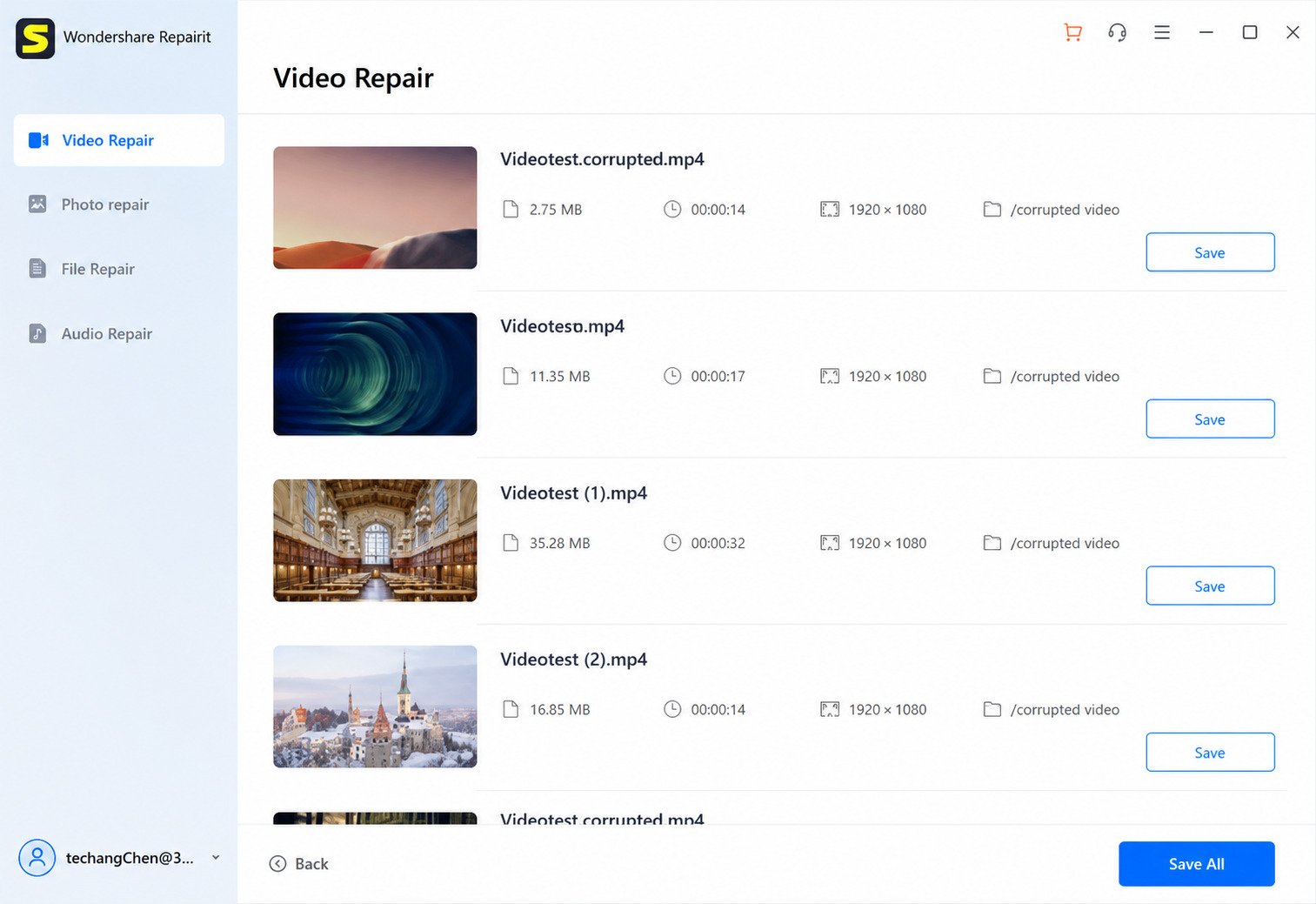Open the blue swirl tunnel video thumbnail

375,374
